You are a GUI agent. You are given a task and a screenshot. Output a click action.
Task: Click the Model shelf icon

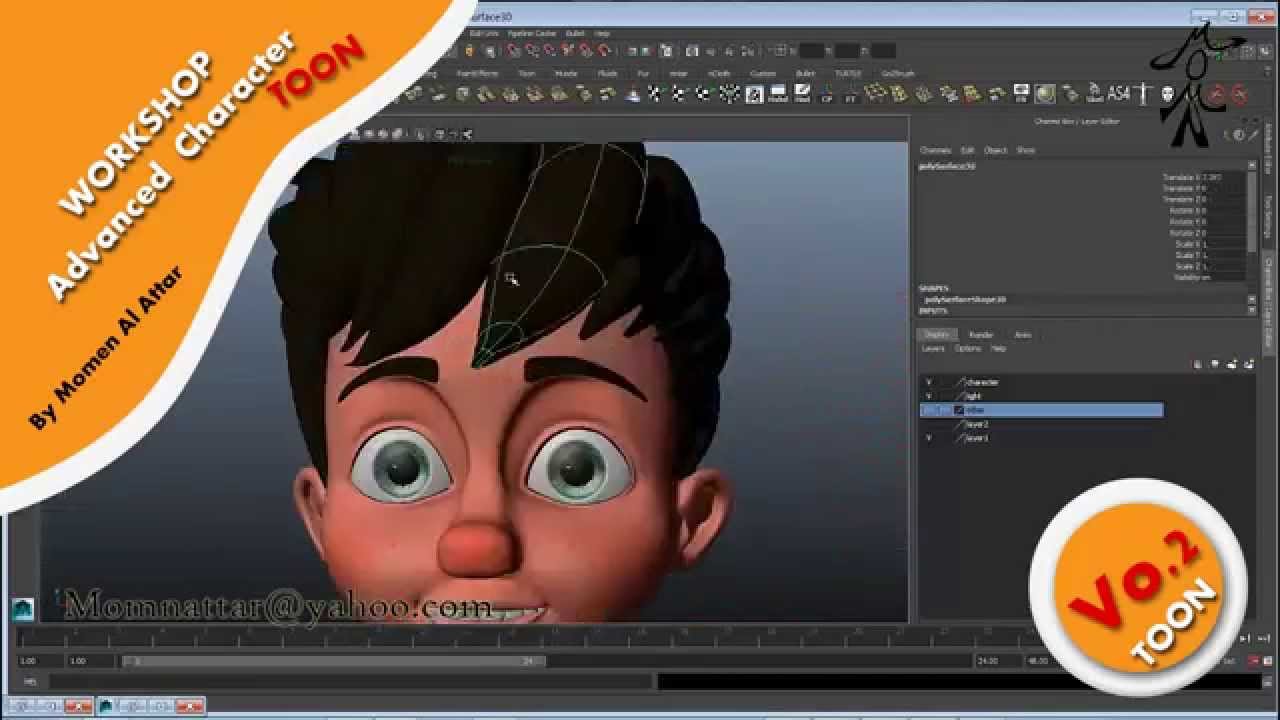tap(779, 95)
